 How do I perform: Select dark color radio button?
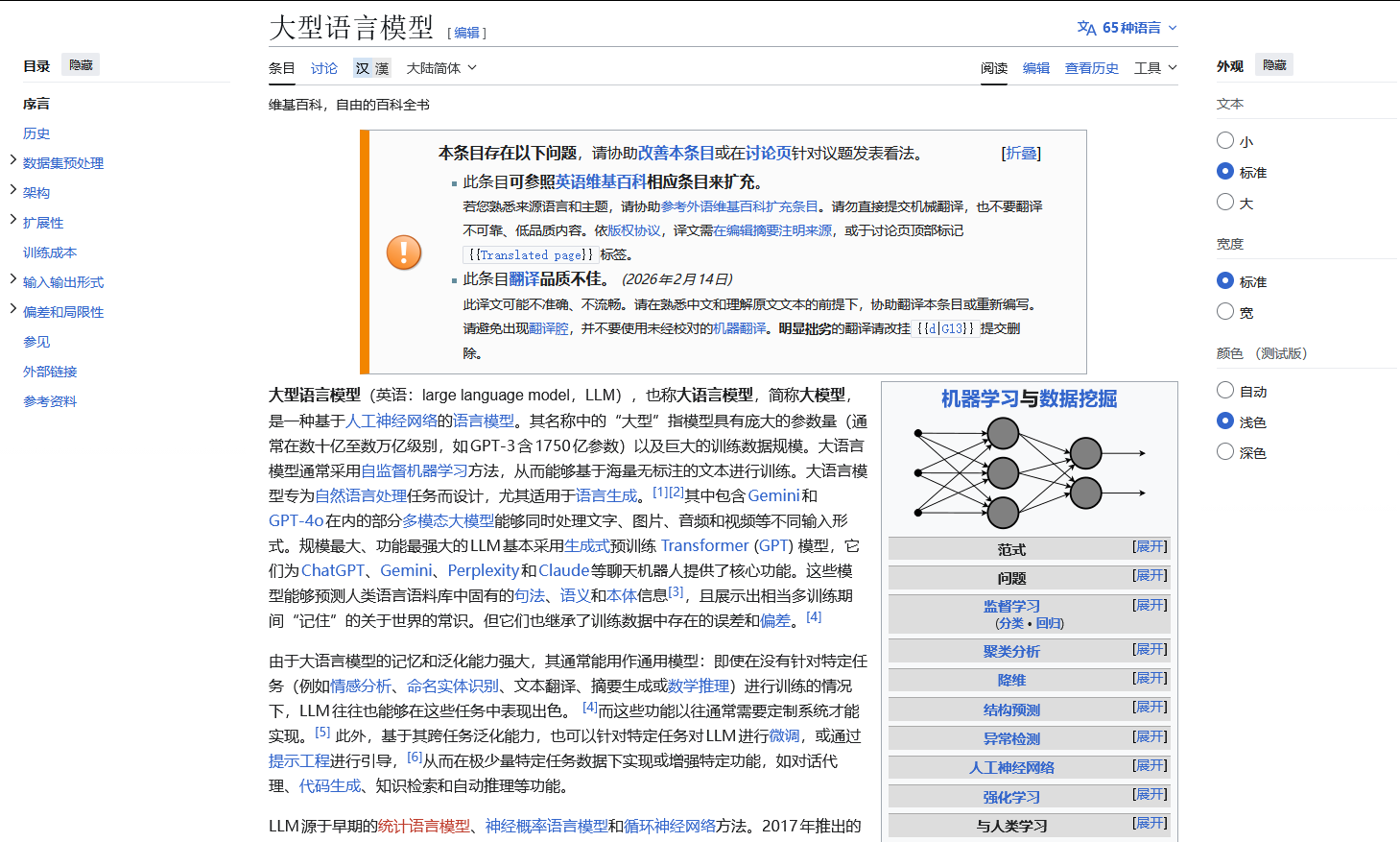pyautogui.click(x=1225, y=452)
